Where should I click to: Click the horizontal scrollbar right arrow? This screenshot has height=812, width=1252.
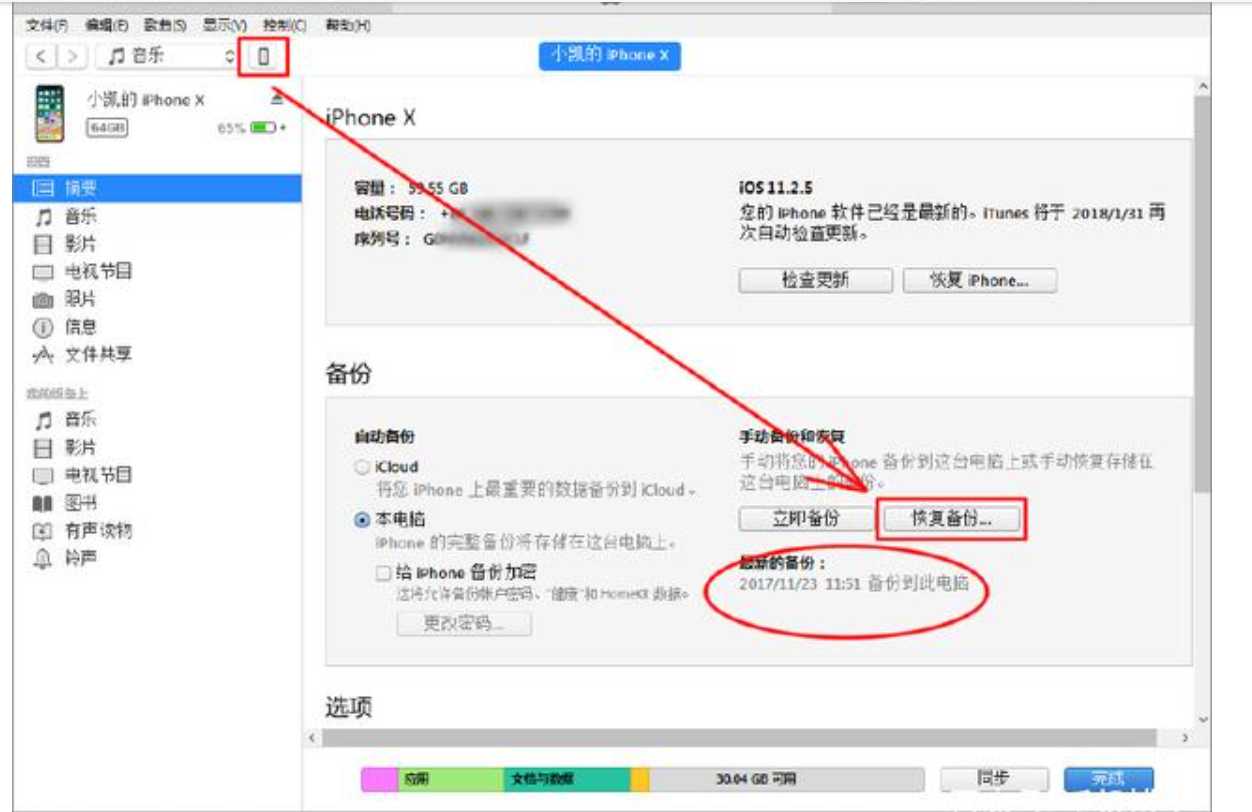[1184, 738]
